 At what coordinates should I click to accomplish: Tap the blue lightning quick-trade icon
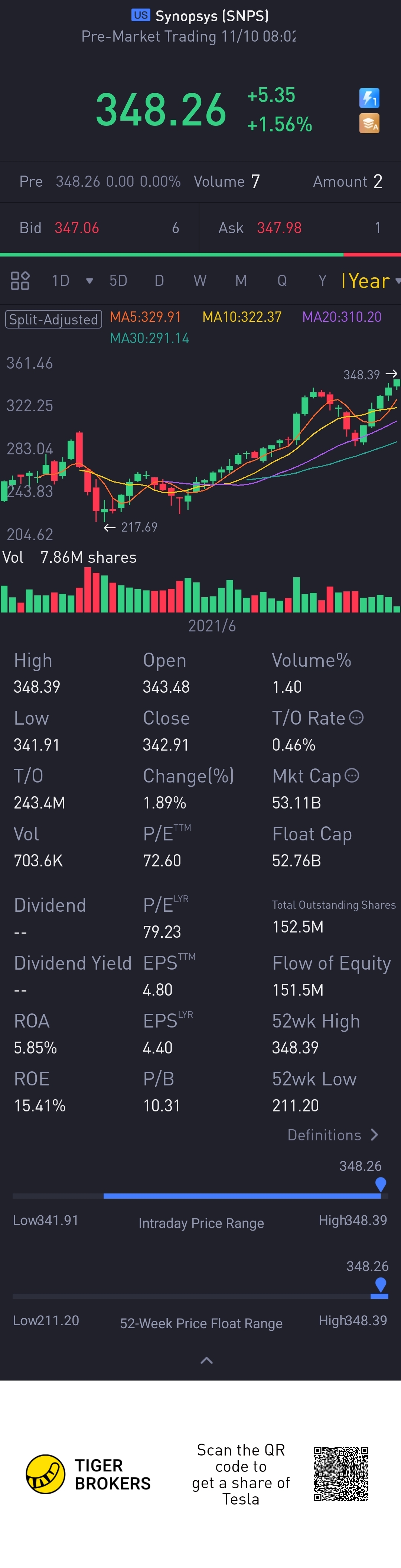(369, 98)
